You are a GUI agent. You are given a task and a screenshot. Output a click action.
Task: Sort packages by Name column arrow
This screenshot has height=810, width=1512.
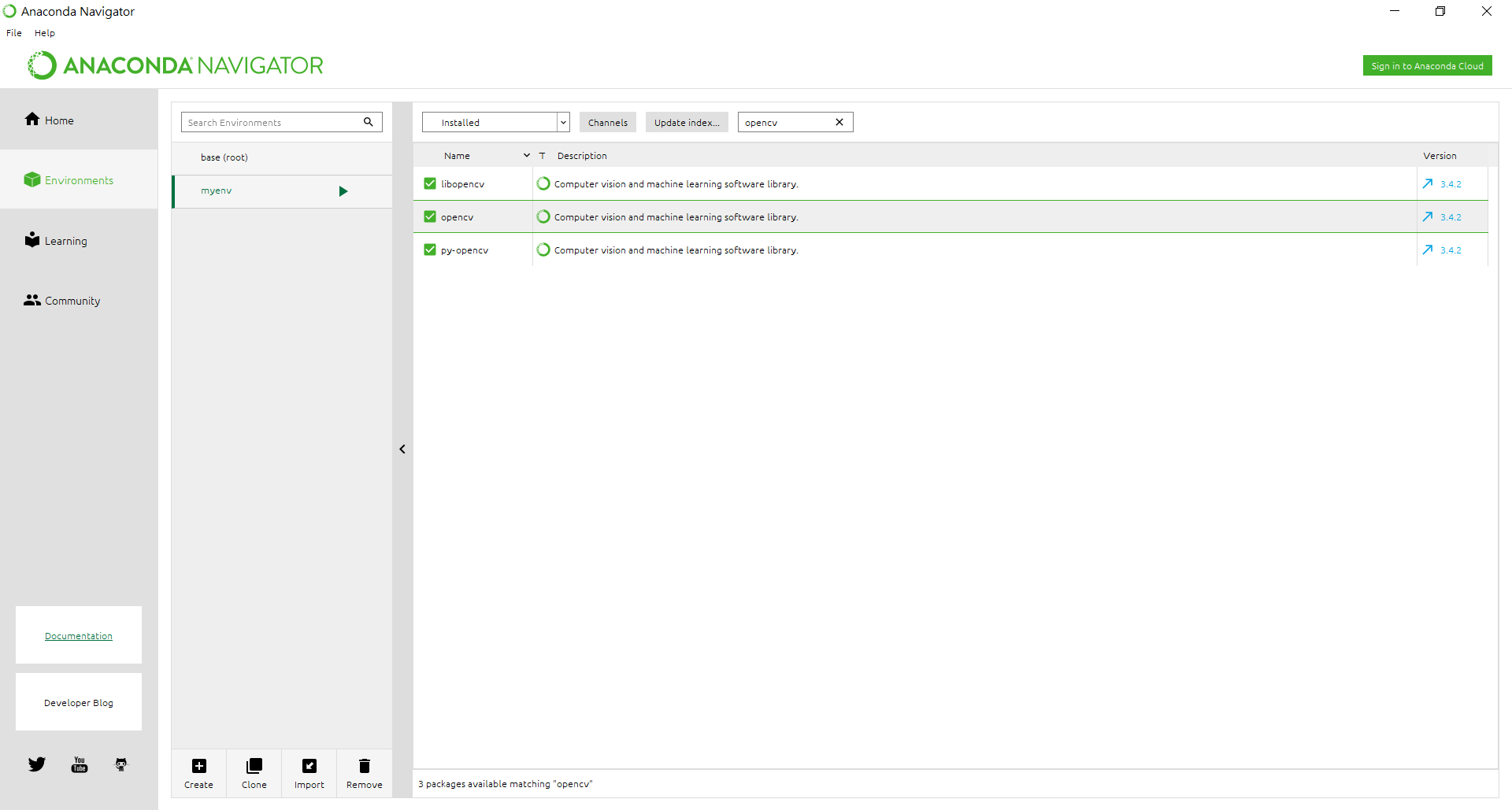click(527, 156)
